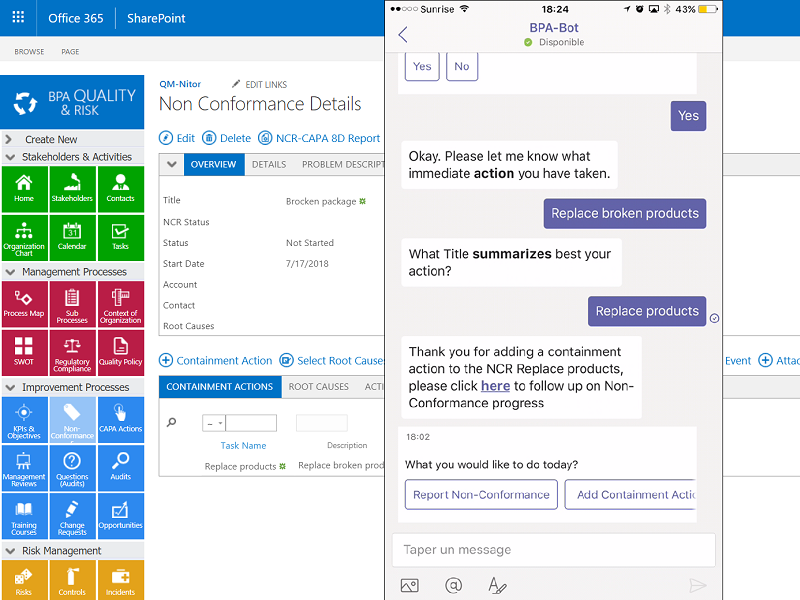Open the Training Courses tile

24,516
